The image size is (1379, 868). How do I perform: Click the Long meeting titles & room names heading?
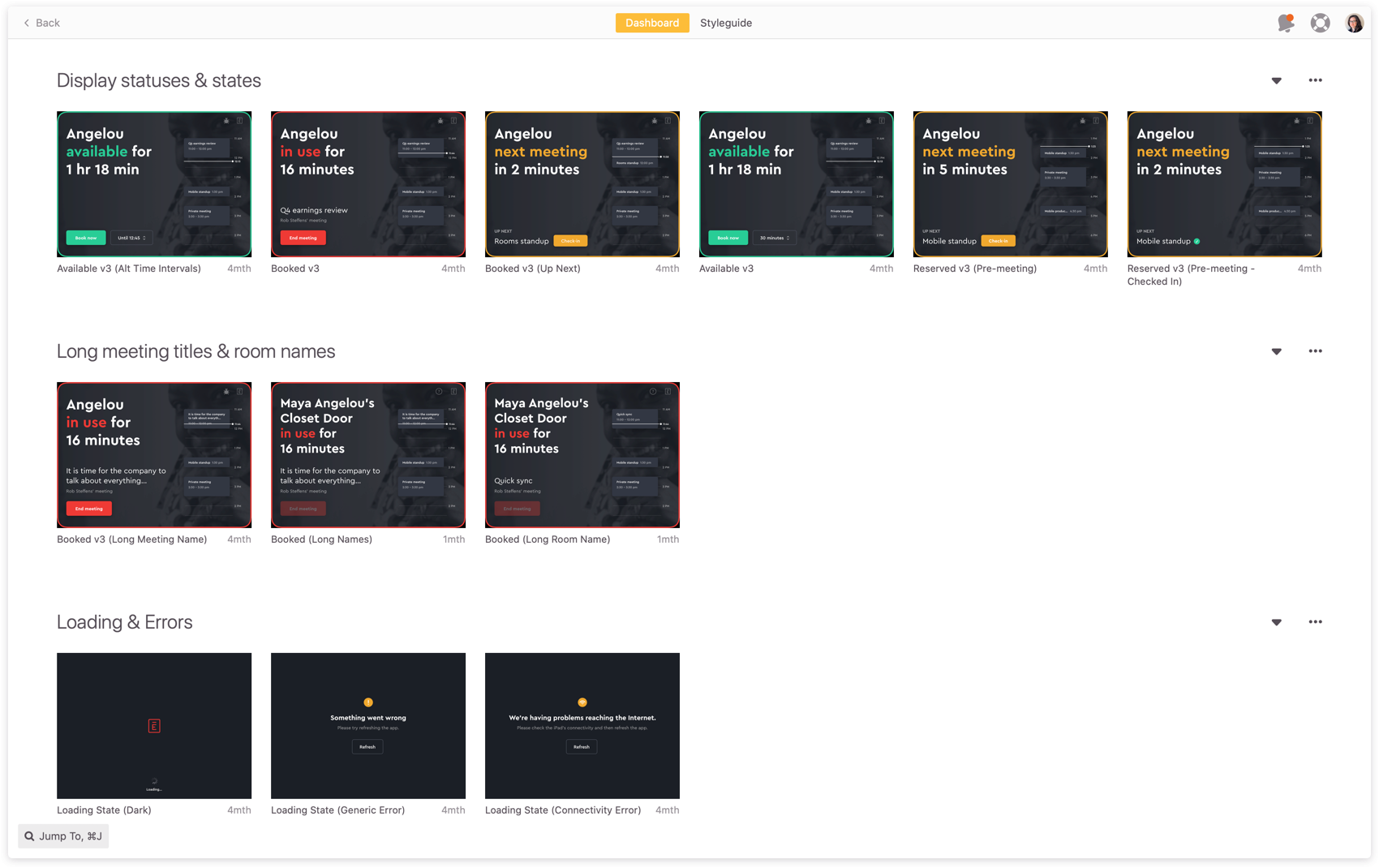click(196, 351)
